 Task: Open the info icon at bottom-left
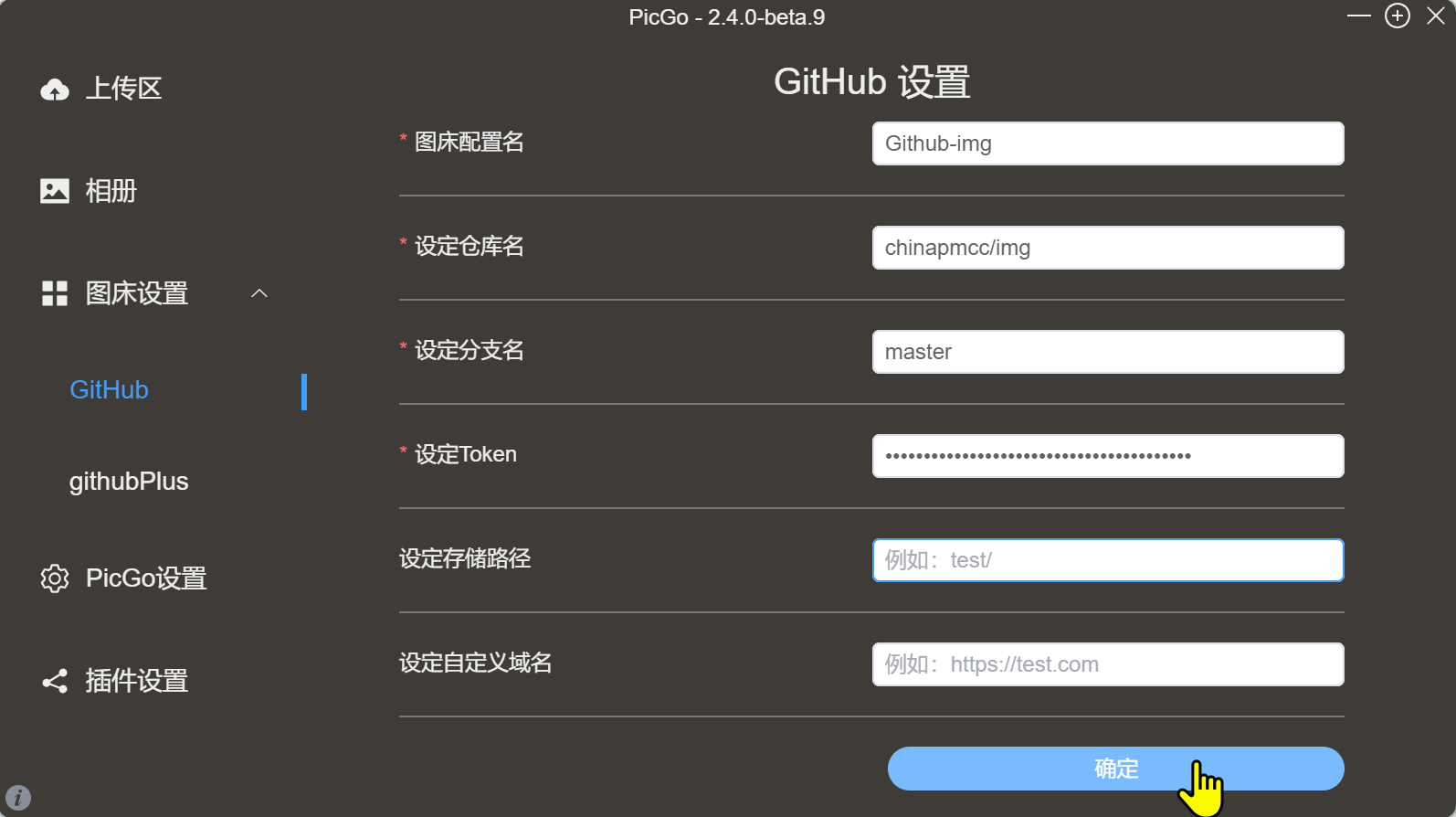click(x=18, y=798)
